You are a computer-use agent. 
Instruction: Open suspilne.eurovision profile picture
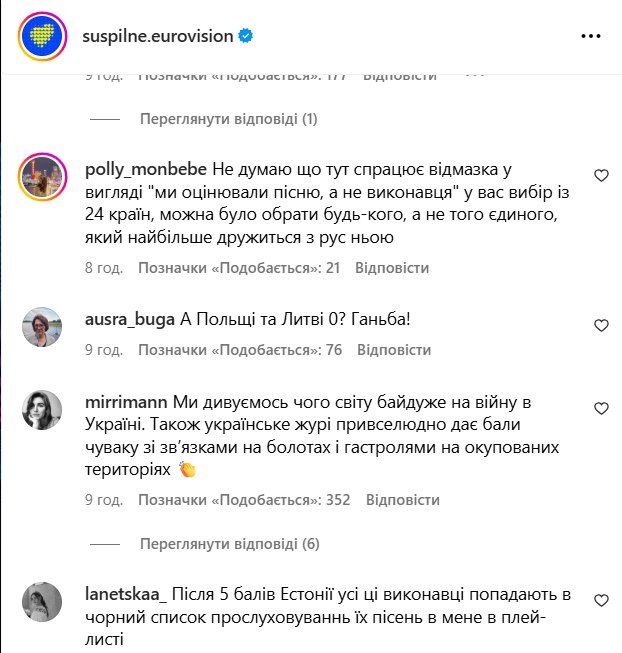pyautogui.click(x=41, y=37)
